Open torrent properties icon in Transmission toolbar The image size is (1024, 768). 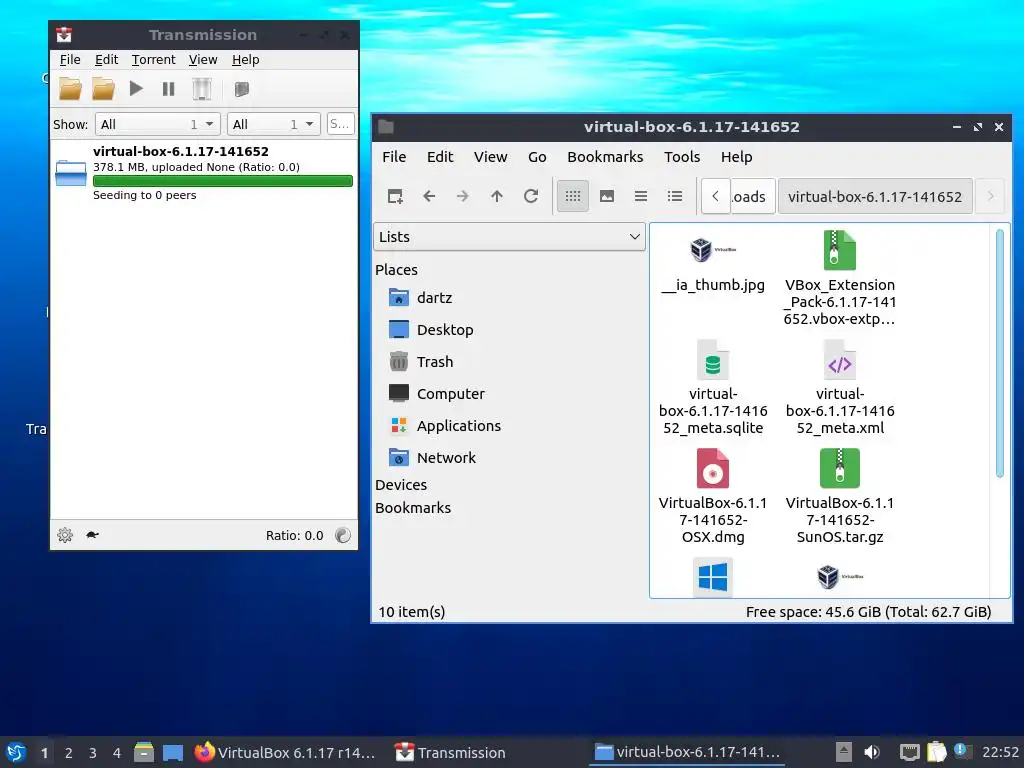coord(242,89)
